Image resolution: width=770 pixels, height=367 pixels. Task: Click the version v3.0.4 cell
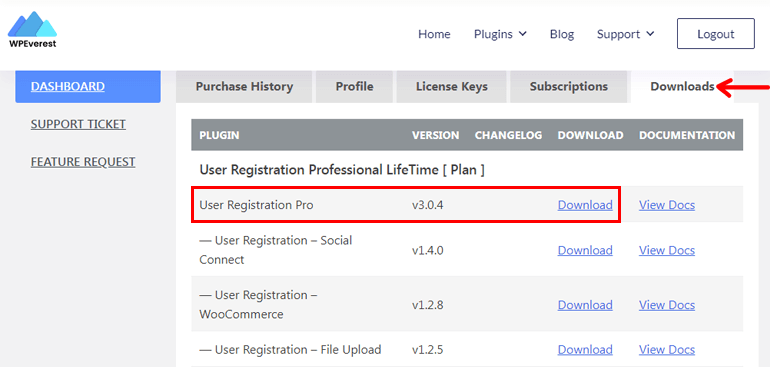click(x=428, y=205)
